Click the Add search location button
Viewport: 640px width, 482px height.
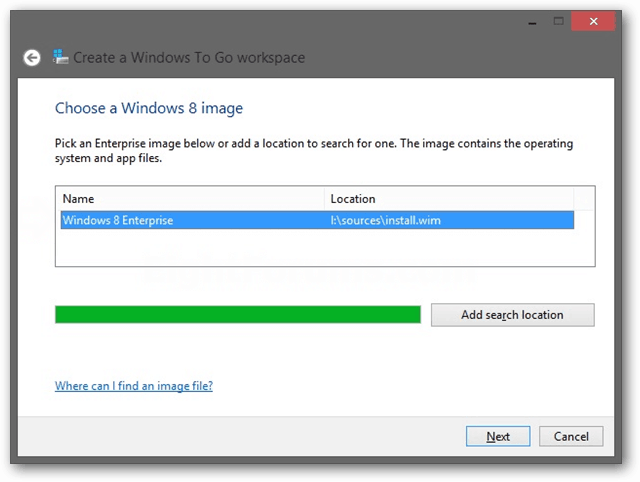[513, 315]
